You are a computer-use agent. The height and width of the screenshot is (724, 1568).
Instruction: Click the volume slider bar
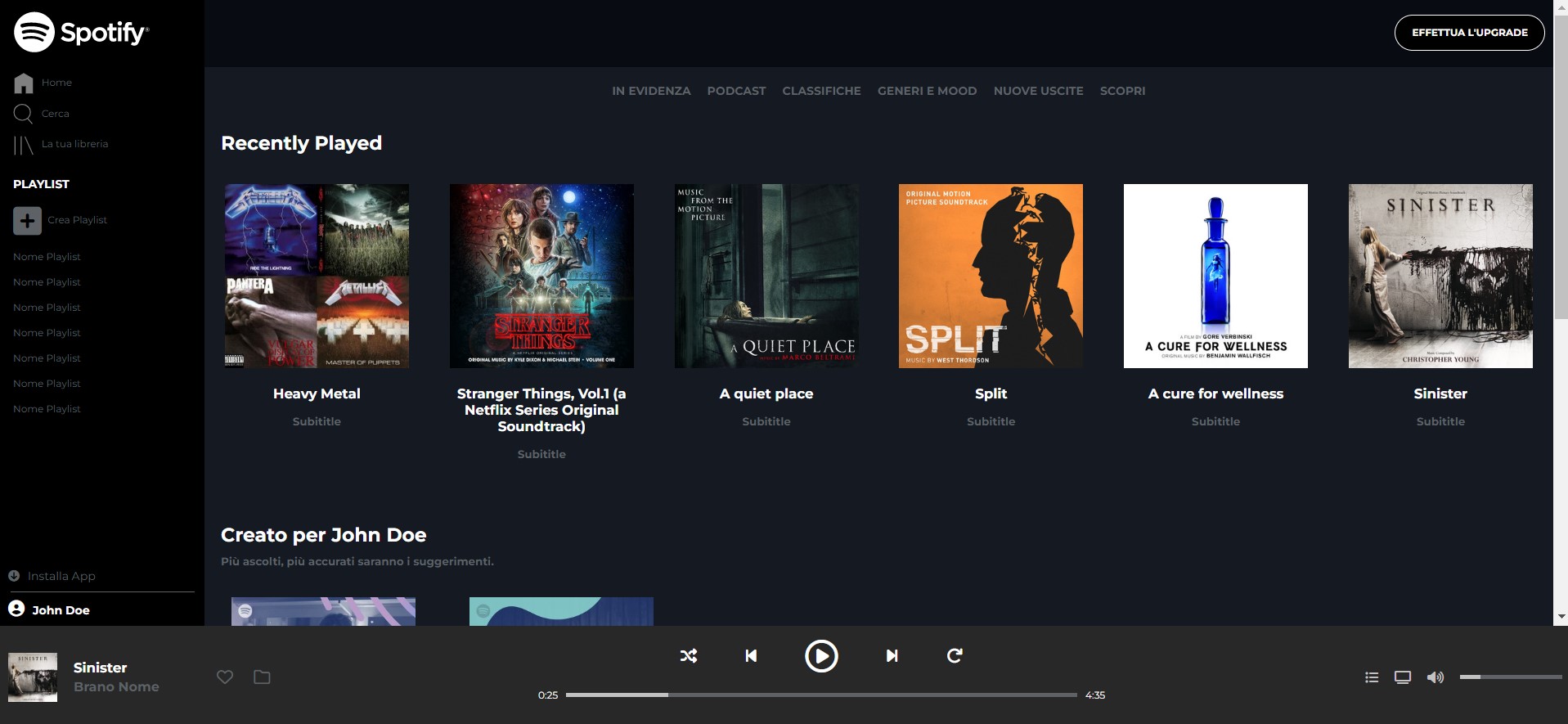click(x=1511, y=677)
